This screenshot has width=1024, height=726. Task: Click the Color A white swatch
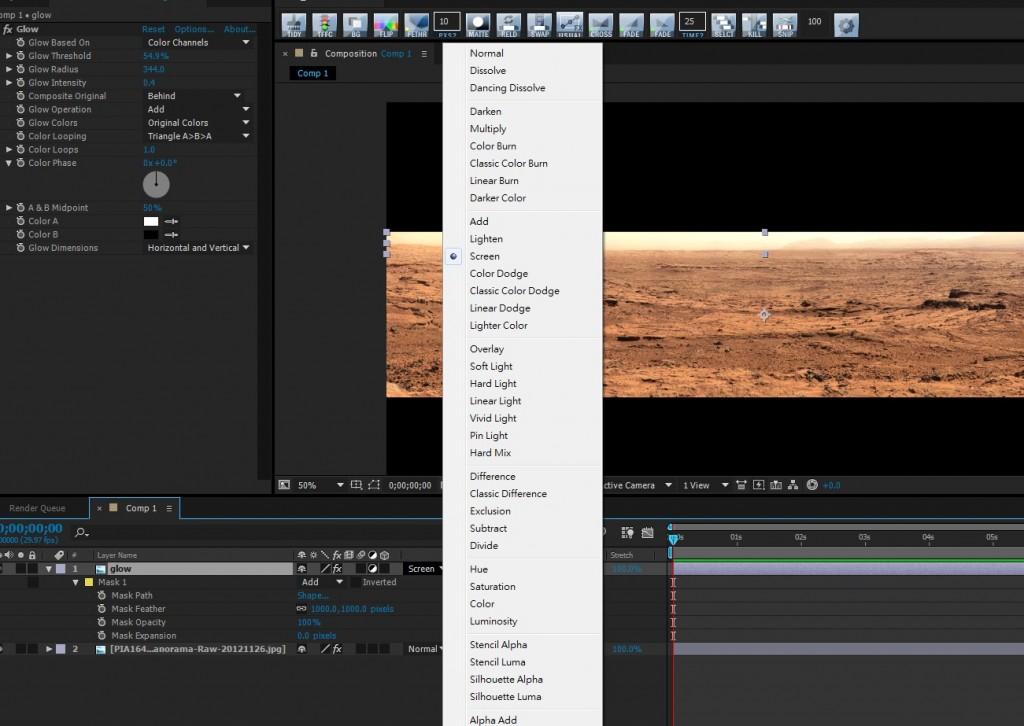point(151,221)
